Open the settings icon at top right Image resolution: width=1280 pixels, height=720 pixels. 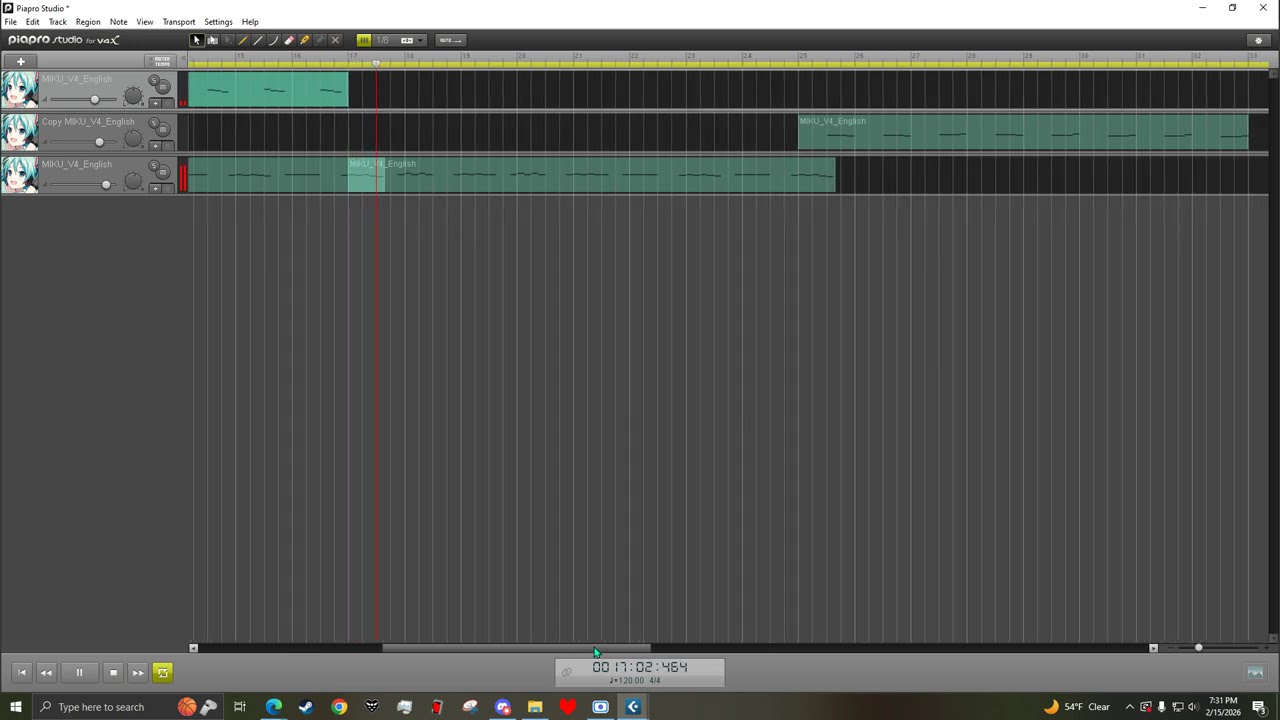coord(1258,40)
